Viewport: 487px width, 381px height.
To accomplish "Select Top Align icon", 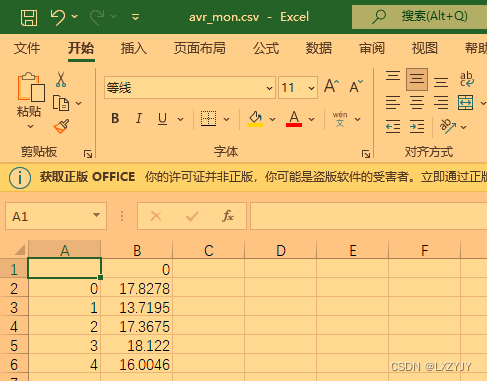I will [x=393, y=76].
